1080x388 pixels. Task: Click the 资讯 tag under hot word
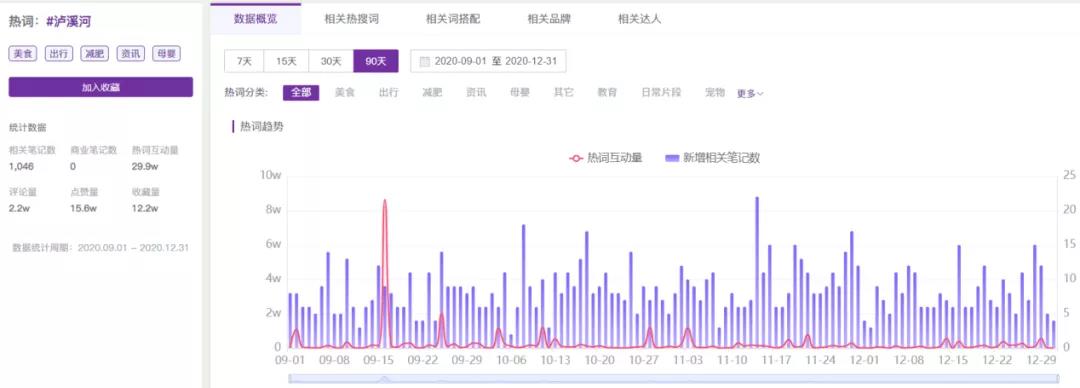(x=130, y=54)
